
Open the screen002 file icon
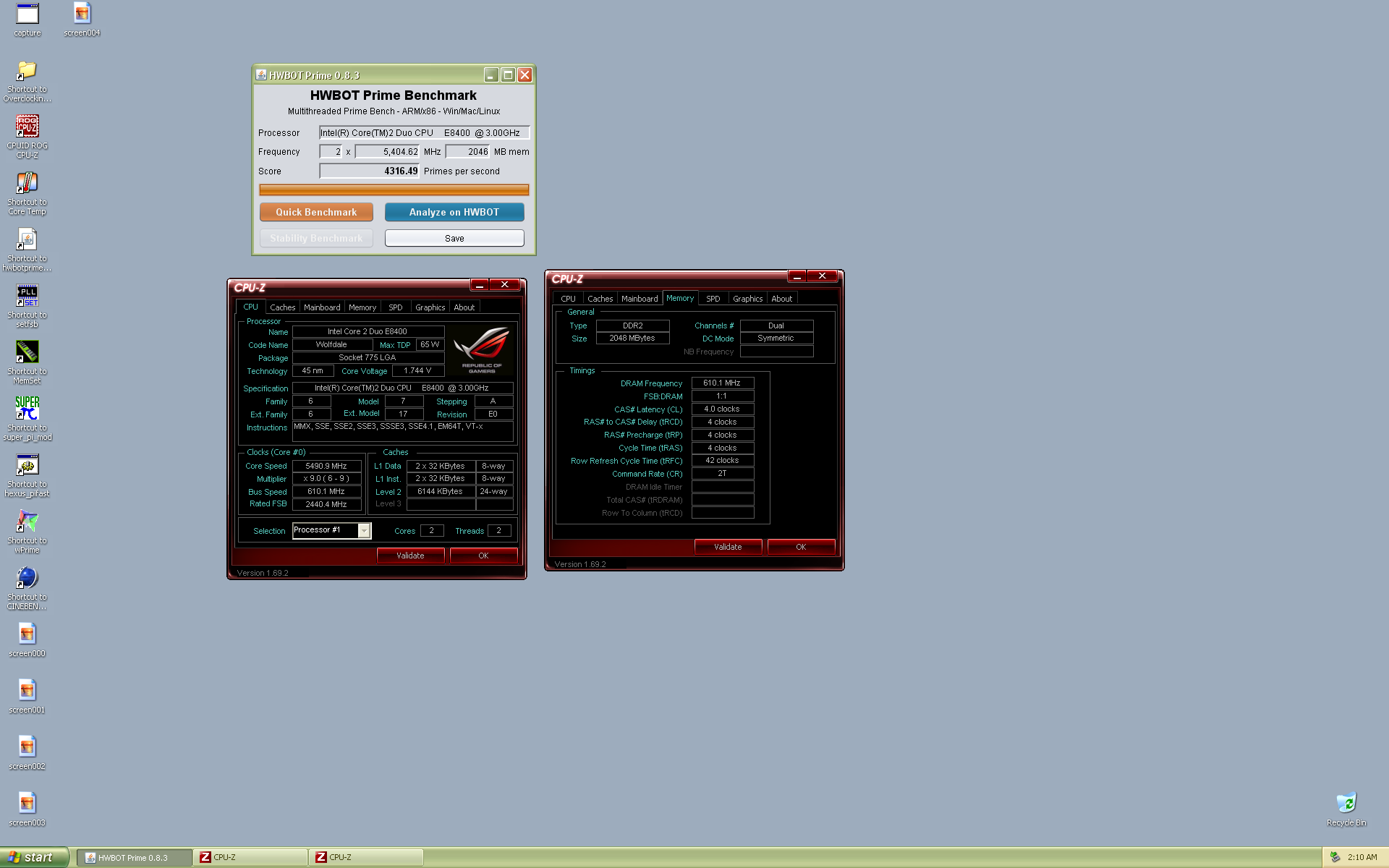(27, 753)
